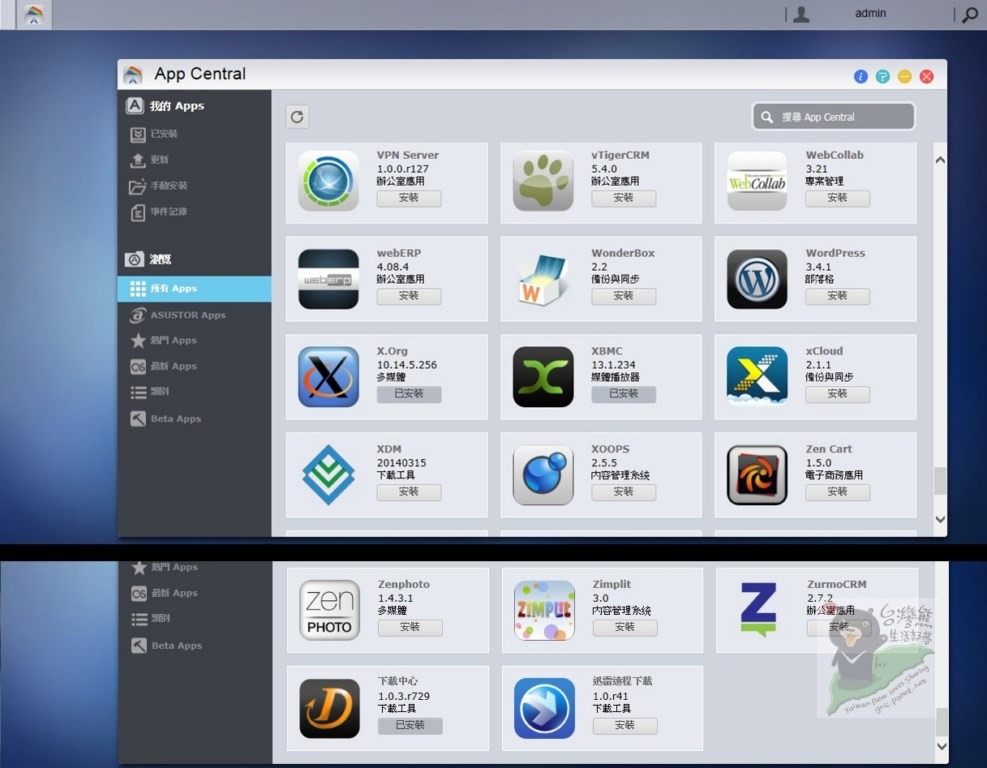Select 最新 Apps in upper sidebar
Image resolution: width=987 pixels, height=768 pixels.
tap(194, 366)
